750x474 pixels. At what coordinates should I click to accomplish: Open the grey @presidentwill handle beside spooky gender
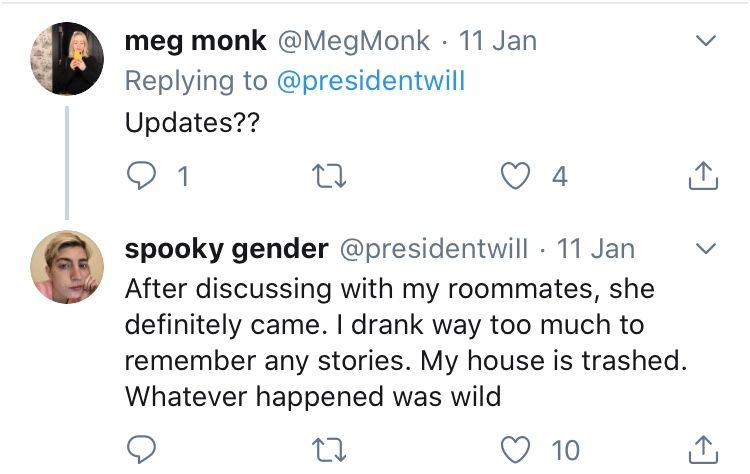click(434, 250)
